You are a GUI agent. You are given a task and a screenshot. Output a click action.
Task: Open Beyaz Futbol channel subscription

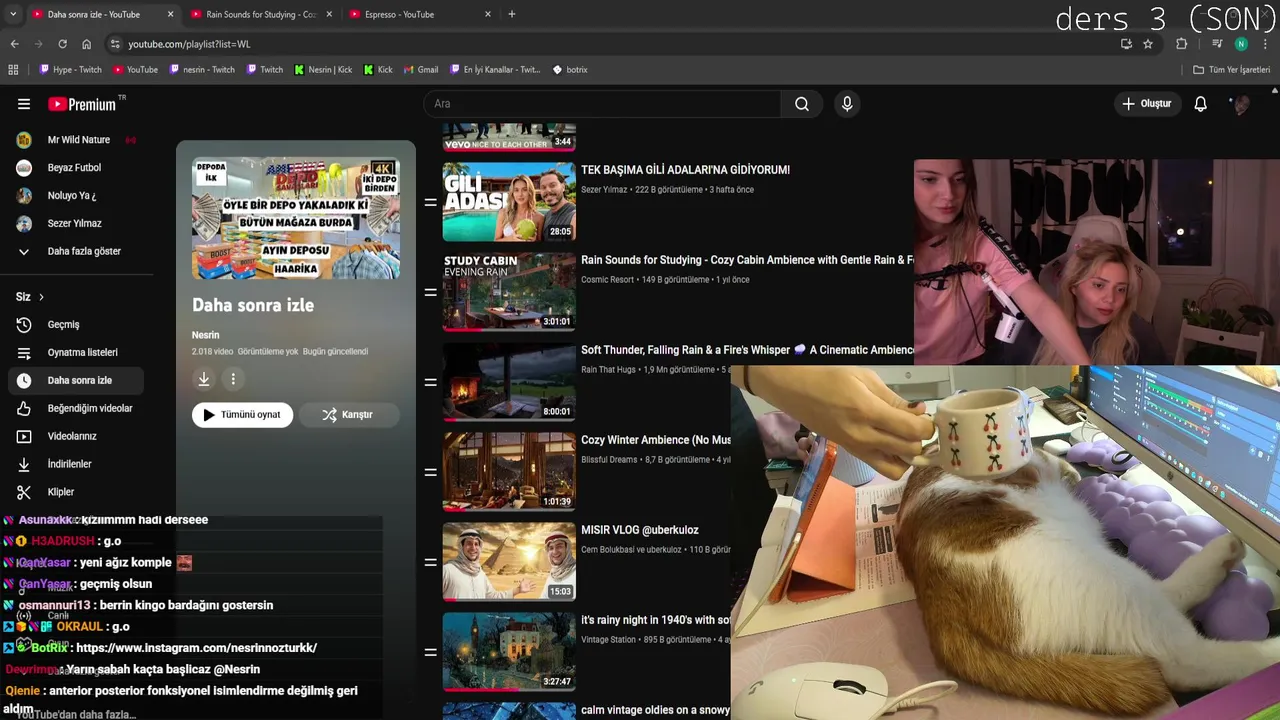point(75,168)
